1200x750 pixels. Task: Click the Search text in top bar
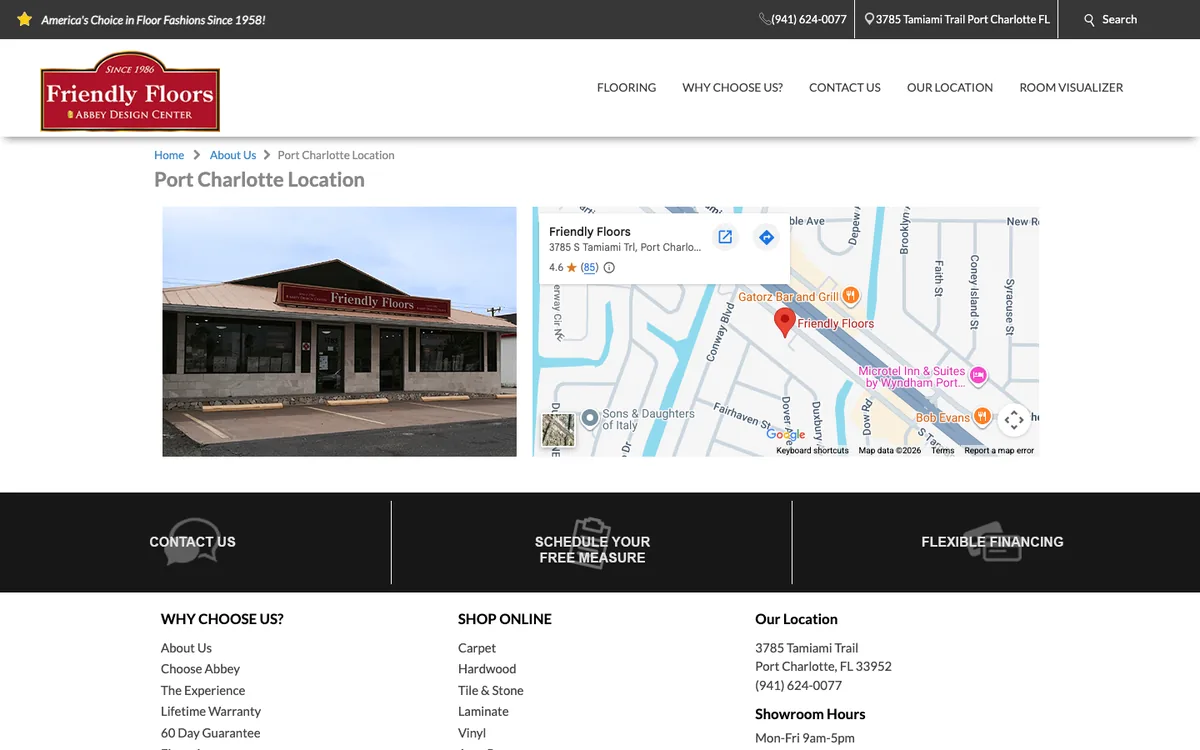pyautogui.click(x=1119, y=19)
